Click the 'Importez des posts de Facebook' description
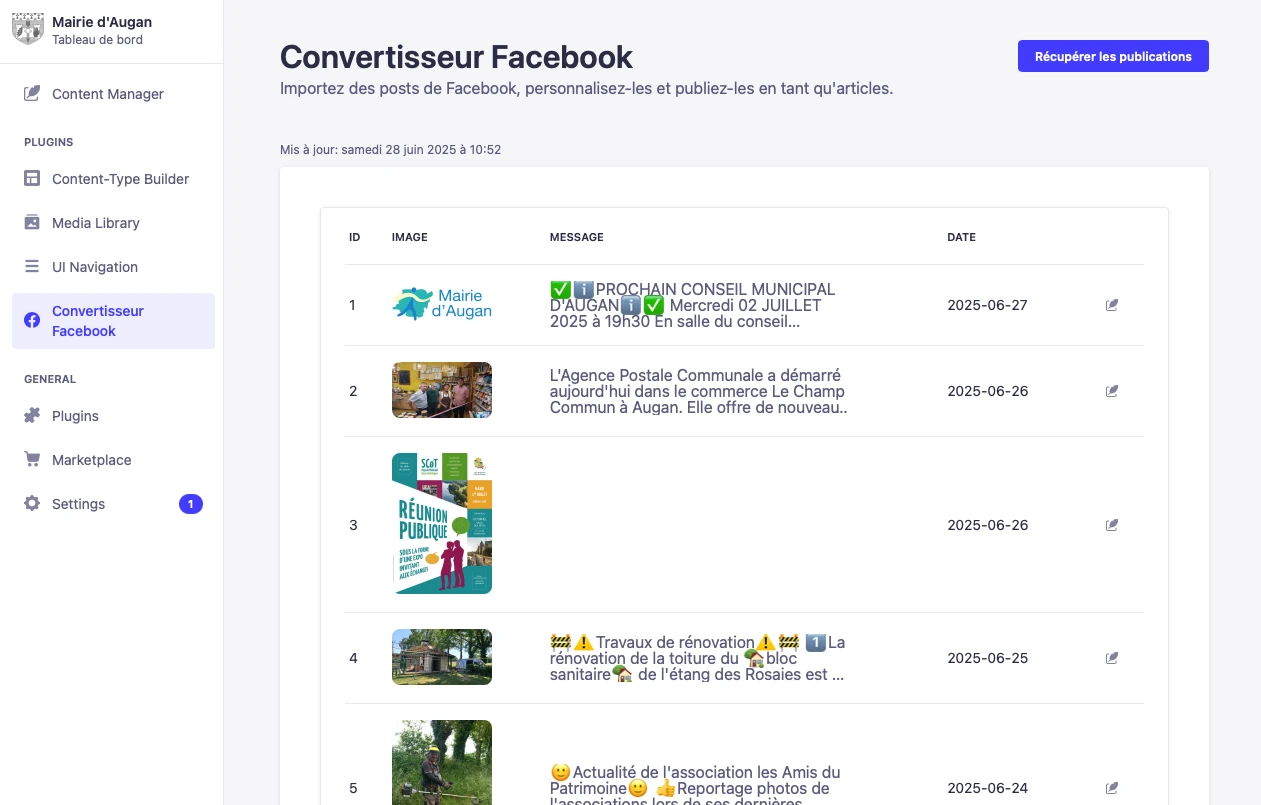 [x=586, y=88]
